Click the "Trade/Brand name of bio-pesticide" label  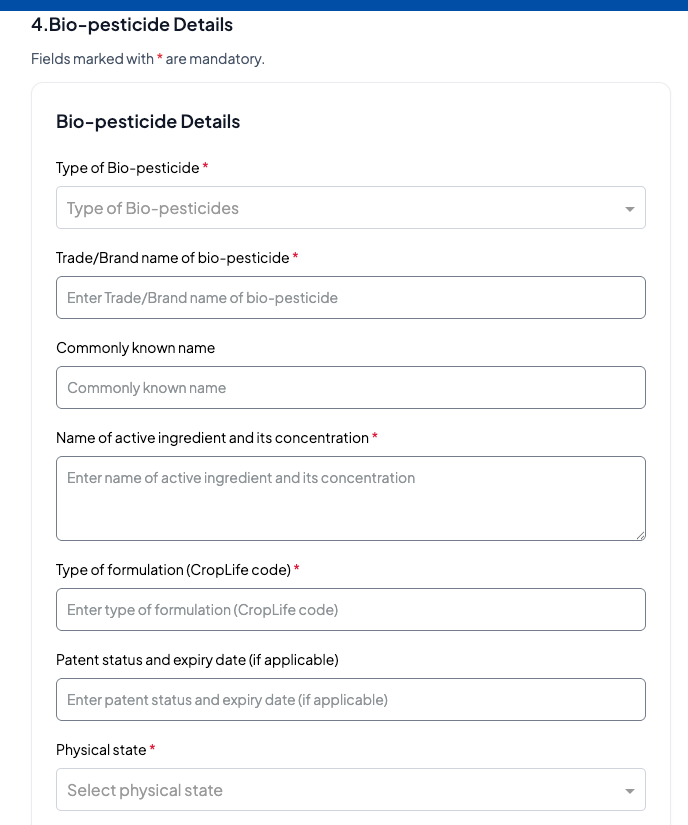click(x=172, y=258)
